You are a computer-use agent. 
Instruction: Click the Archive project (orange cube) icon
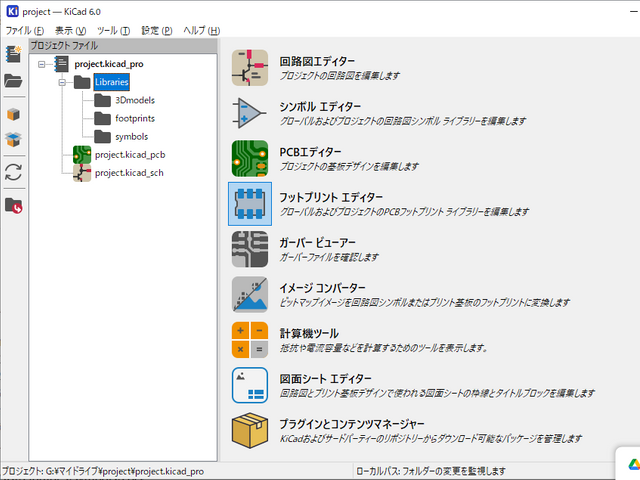(13, 114)
